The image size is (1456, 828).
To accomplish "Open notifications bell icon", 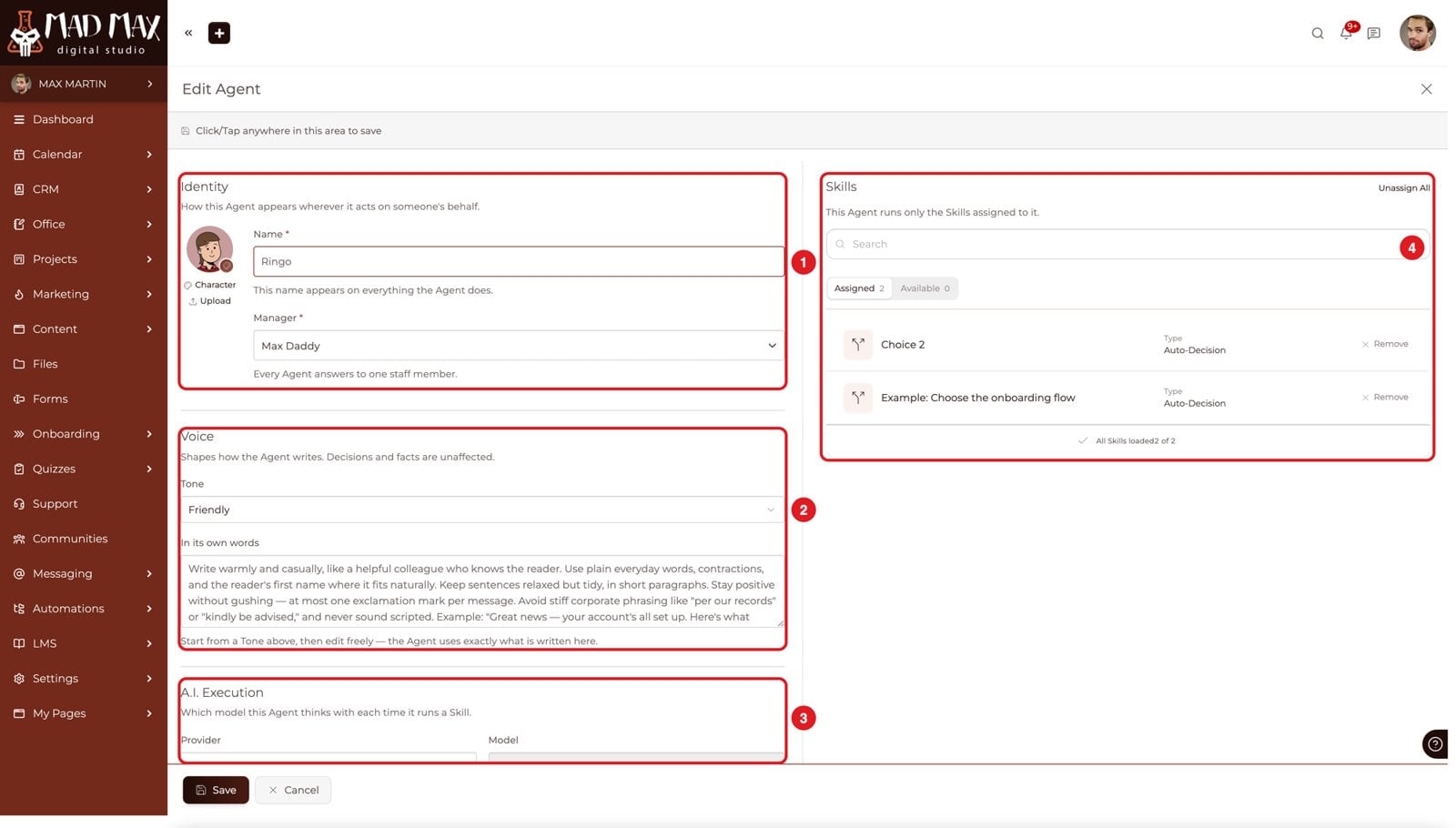I will coord(1346,33).
